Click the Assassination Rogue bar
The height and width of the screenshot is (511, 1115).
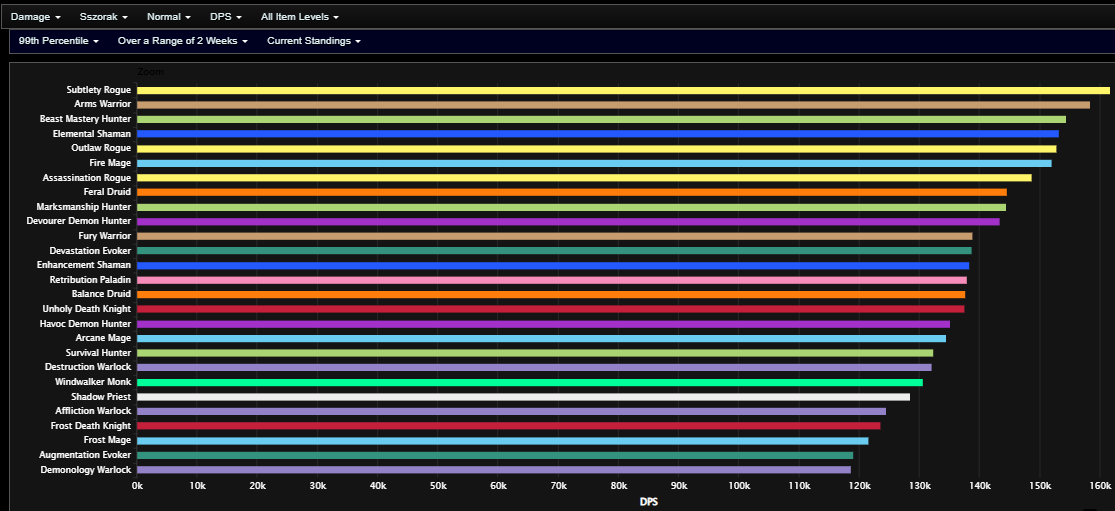[584, 178]
